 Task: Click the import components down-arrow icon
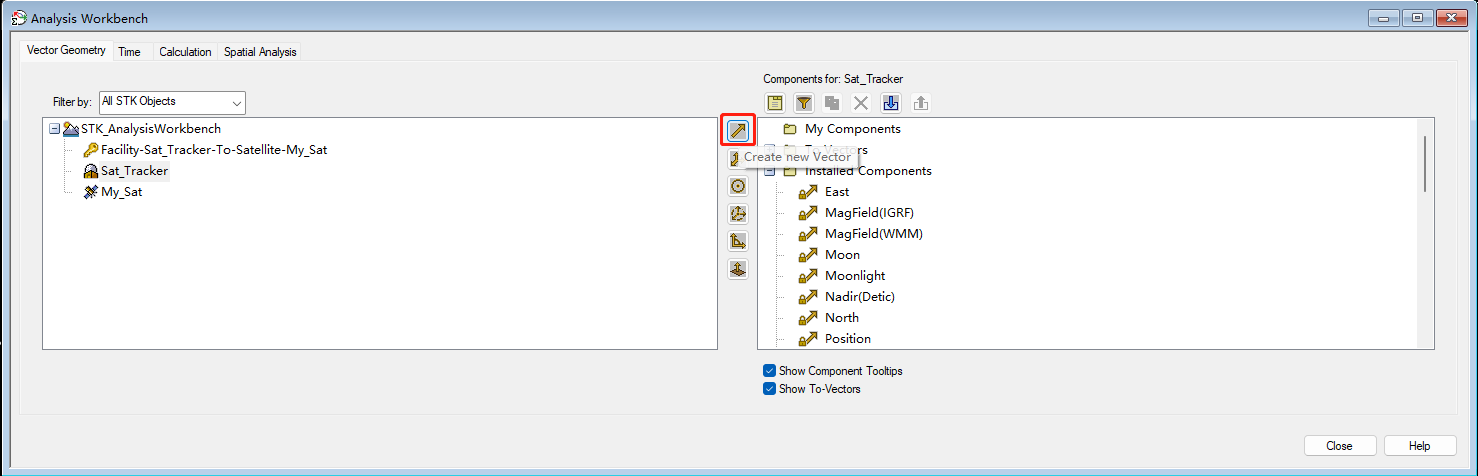(x=891, y=103)
